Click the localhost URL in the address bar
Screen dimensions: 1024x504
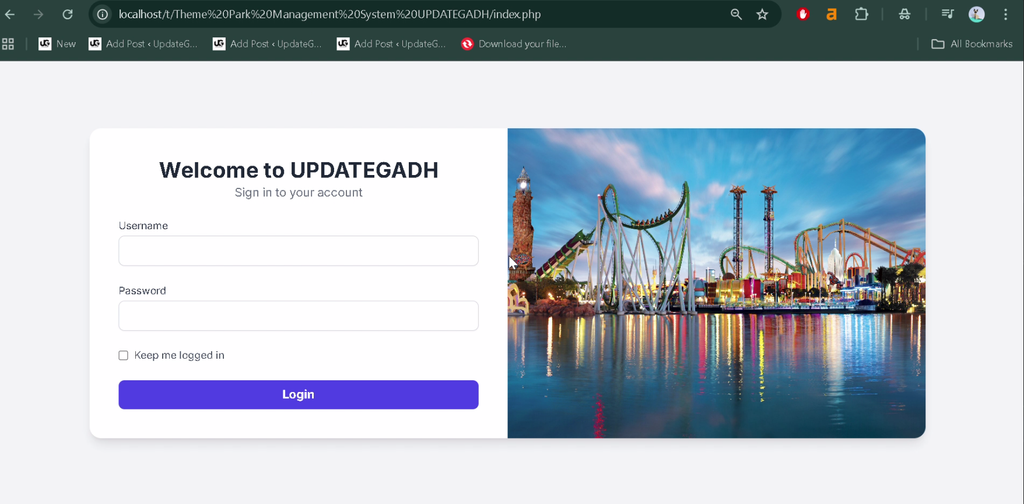(x=329, y=14)
